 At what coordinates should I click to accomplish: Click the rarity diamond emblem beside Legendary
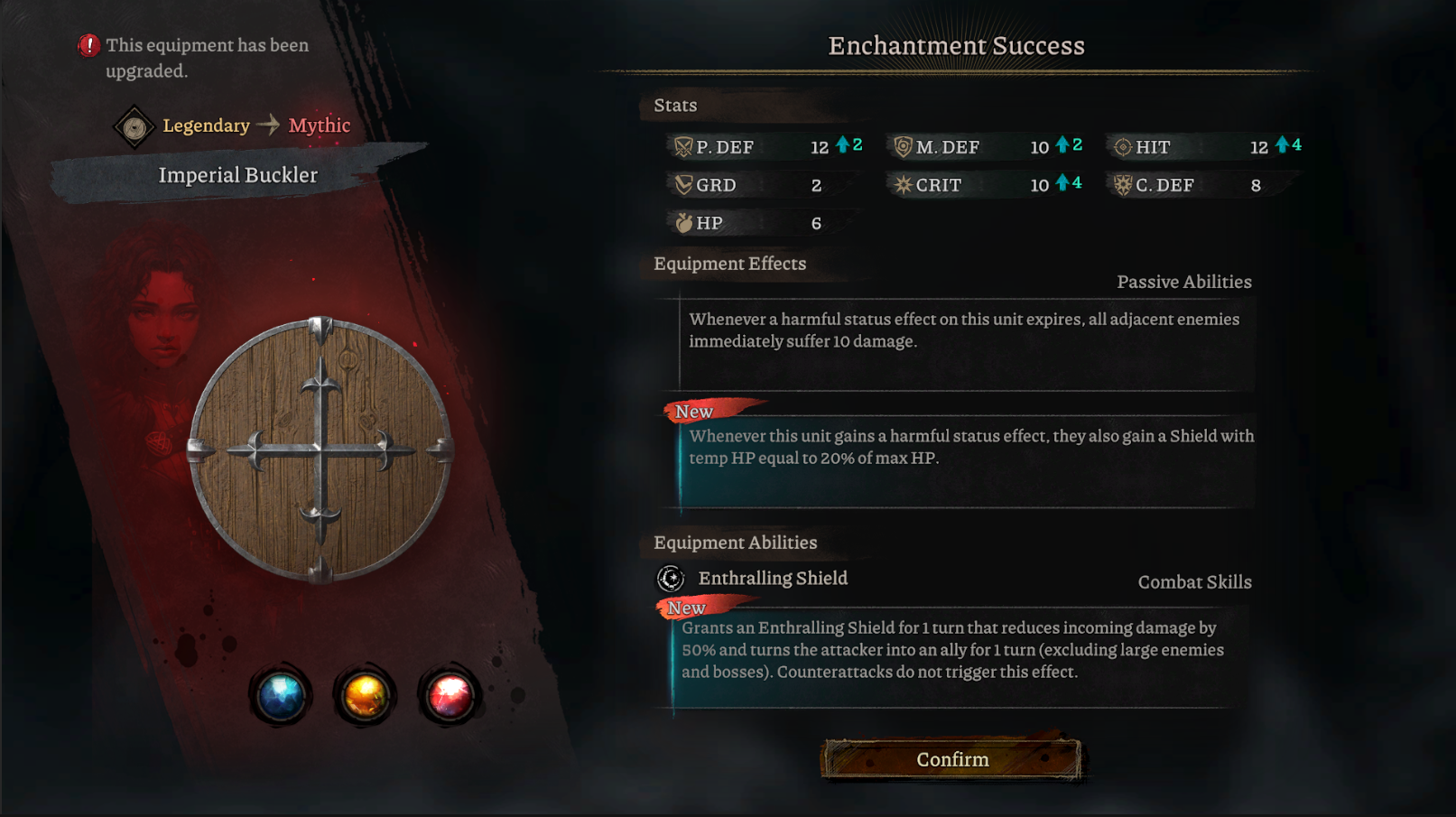(x=134, y=126)
